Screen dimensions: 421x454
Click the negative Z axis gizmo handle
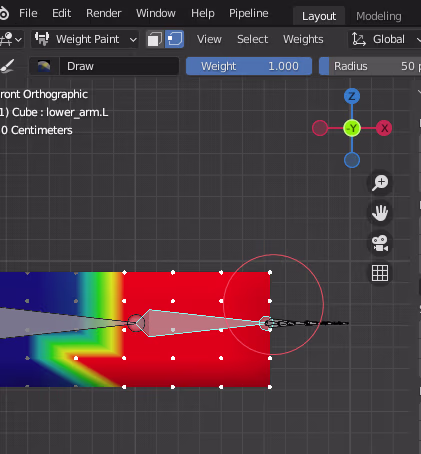[x=352, y=160]
